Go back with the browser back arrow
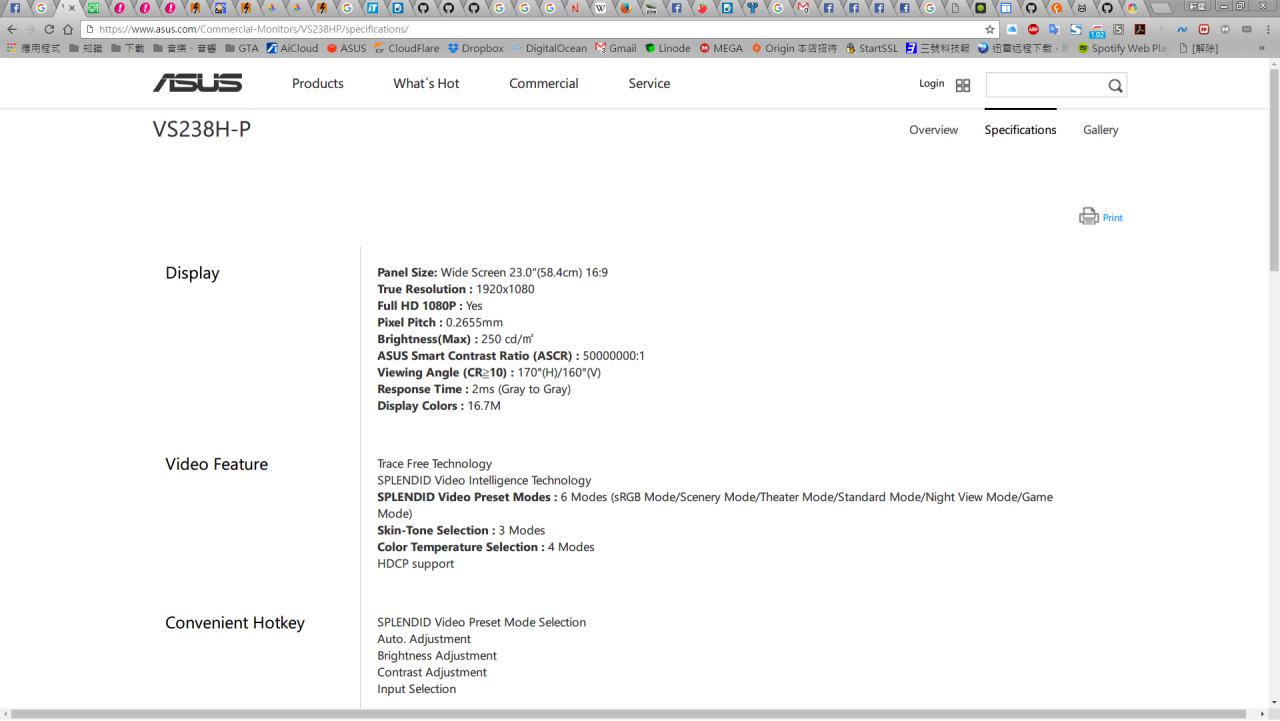Screen dimensions: 1280x721 (x=12, y=29)
